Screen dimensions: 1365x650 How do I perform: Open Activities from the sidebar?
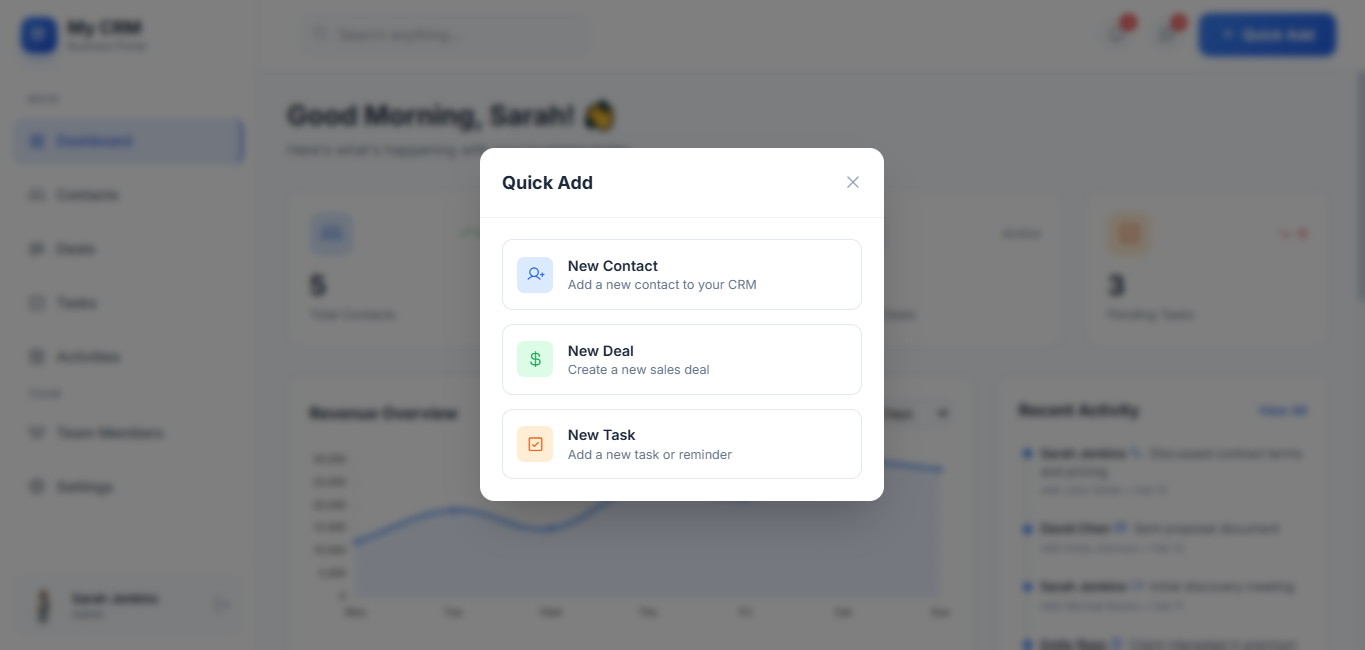(88, 357)
